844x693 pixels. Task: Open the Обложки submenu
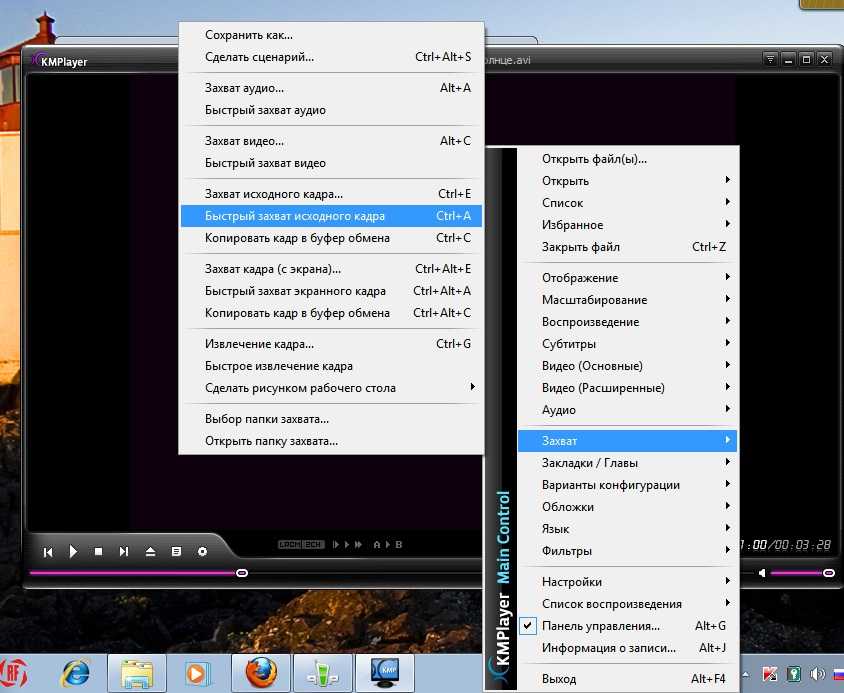628,507
